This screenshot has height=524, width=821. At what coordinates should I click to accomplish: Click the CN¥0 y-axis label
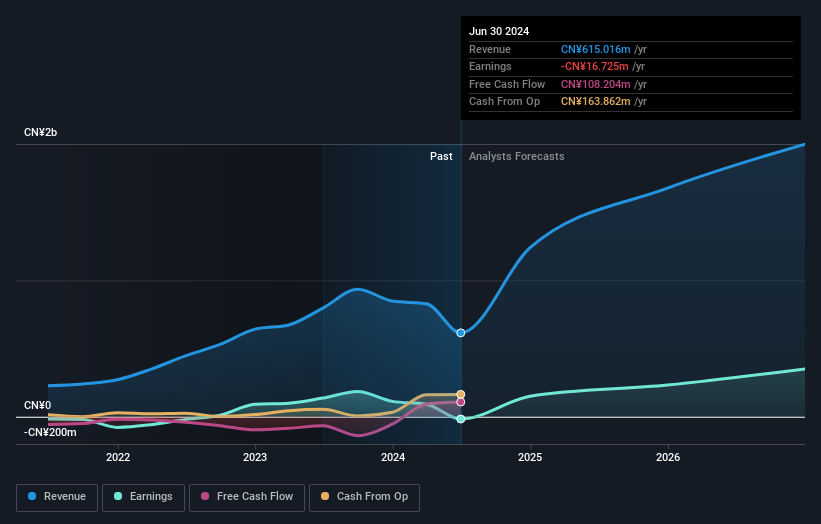pyautogui.click(x=38, y=405)
